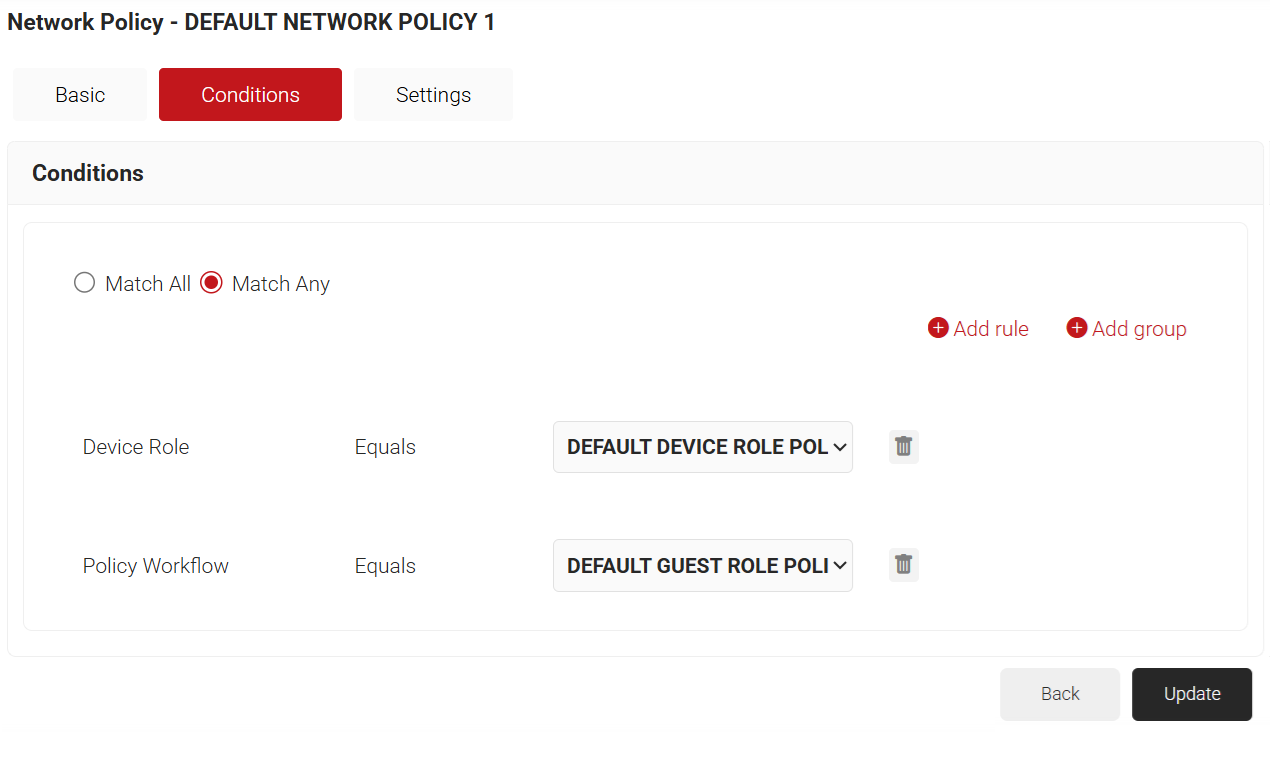Click the Add group link text

tap(1139, 329)
